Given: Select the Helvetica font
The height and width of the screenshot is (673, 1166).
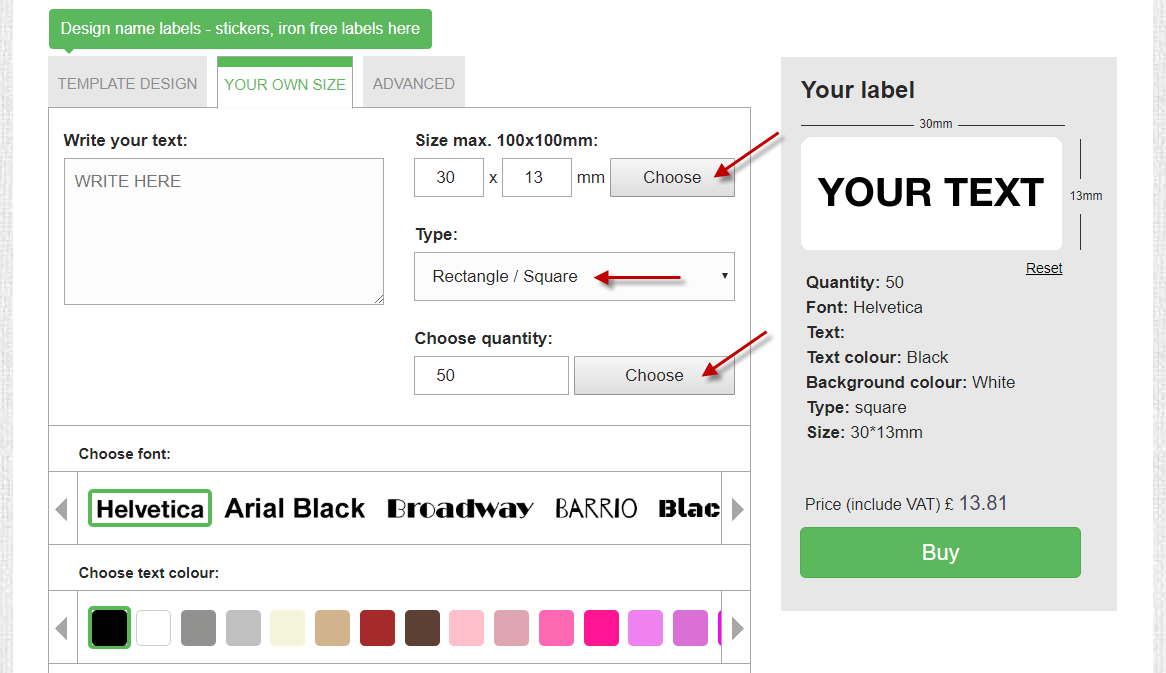Looking at the screenshot, I should pos(150,509).
